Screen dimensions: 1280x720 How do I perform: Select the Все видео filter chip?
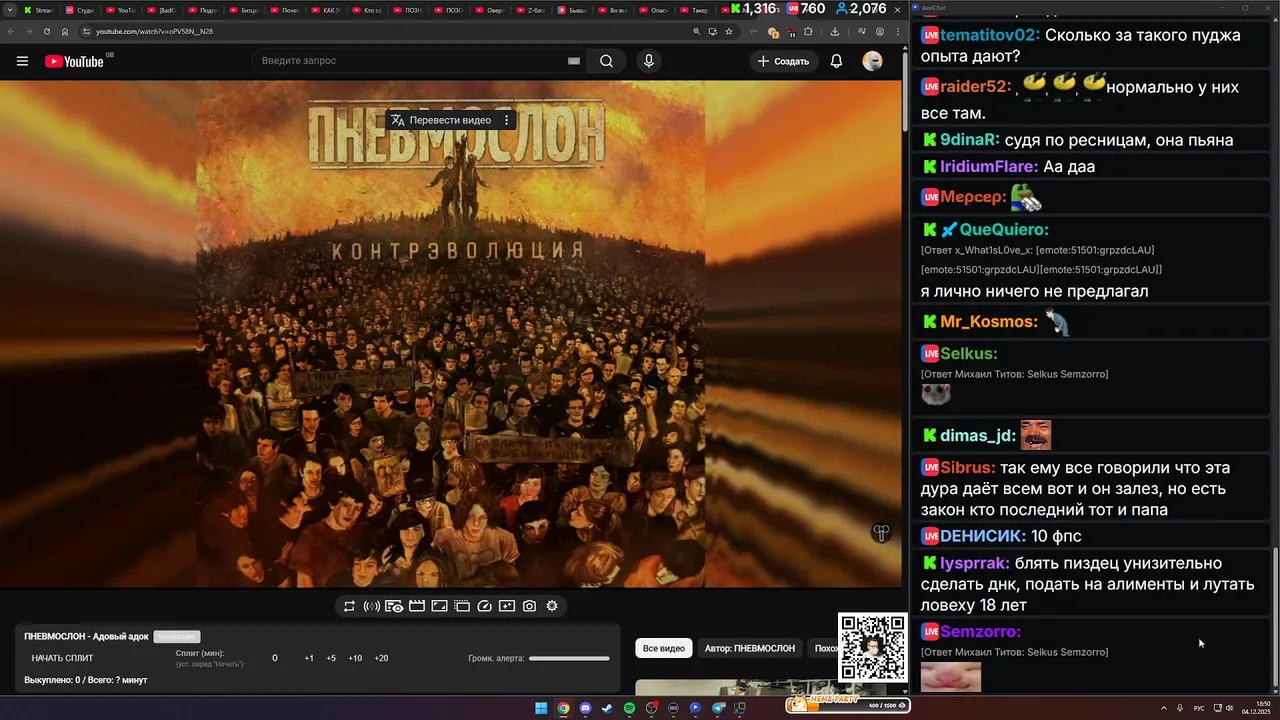[x=664, y=648]
